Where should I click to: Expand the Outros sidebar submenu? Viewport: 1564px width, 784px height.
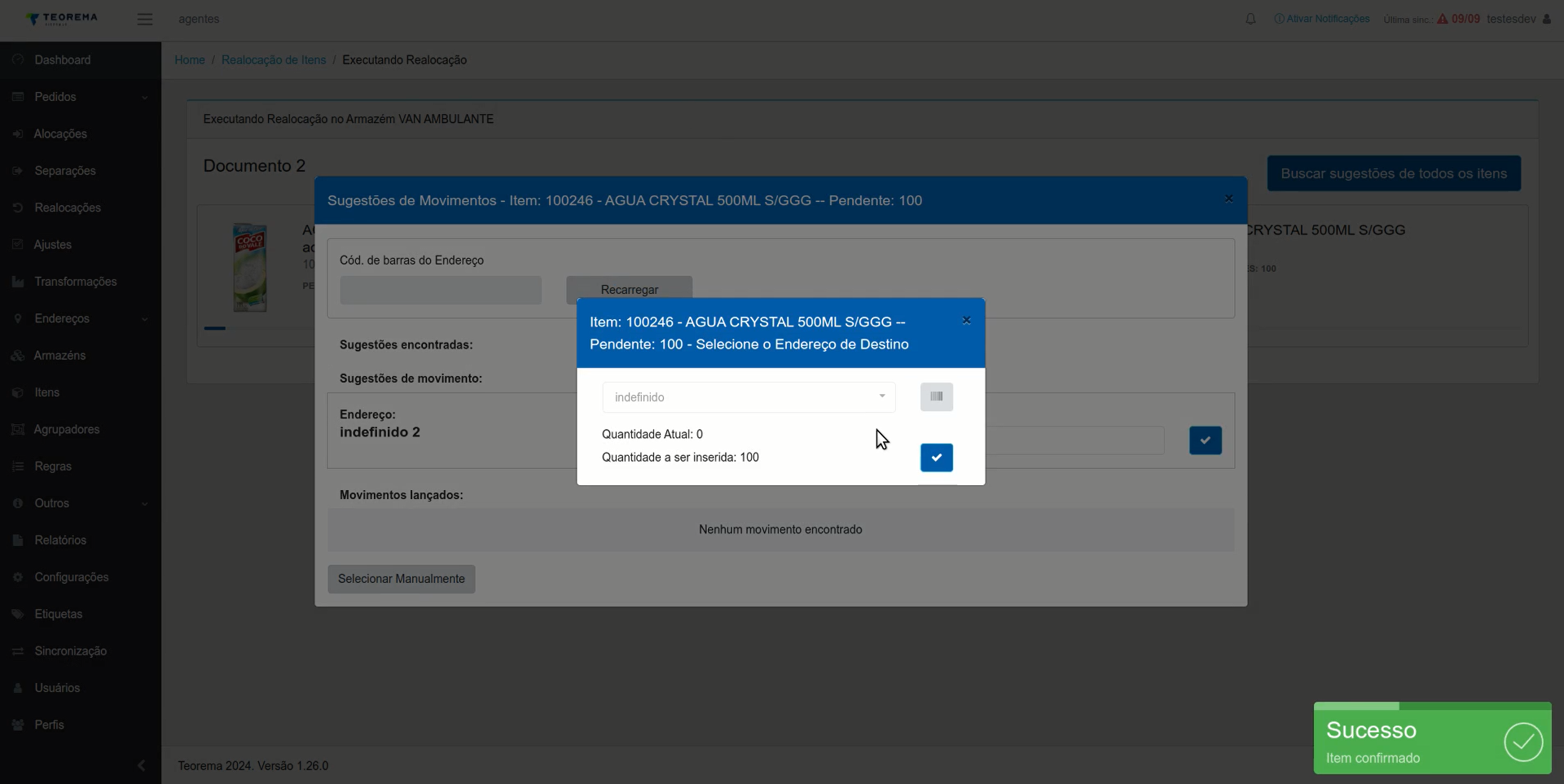click(x=81, y=503)
